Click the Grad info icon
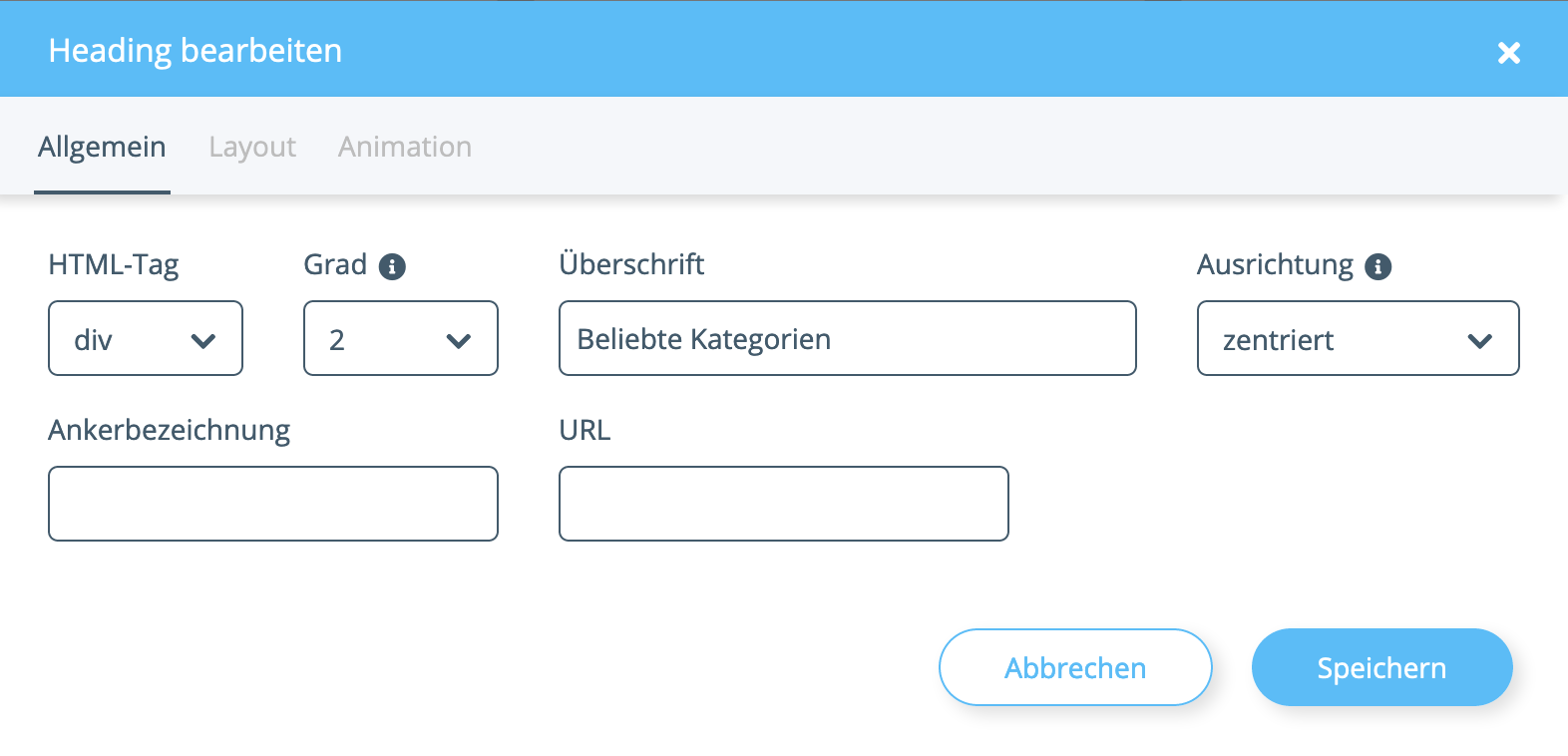Screen dimensions: 1568x756 tap(392, 266)
